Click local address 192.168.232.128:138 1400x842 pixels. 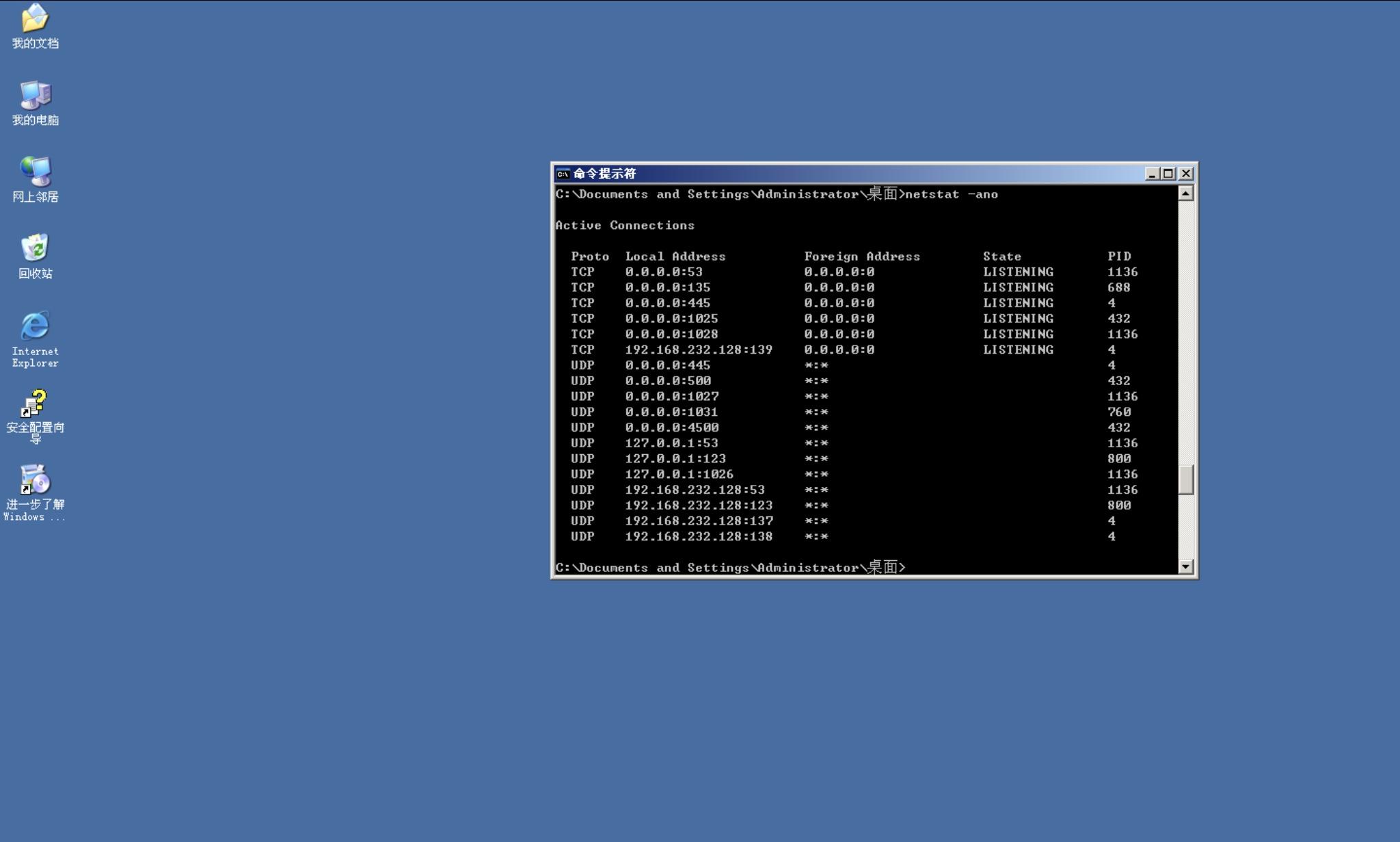(x=699, y=537)
